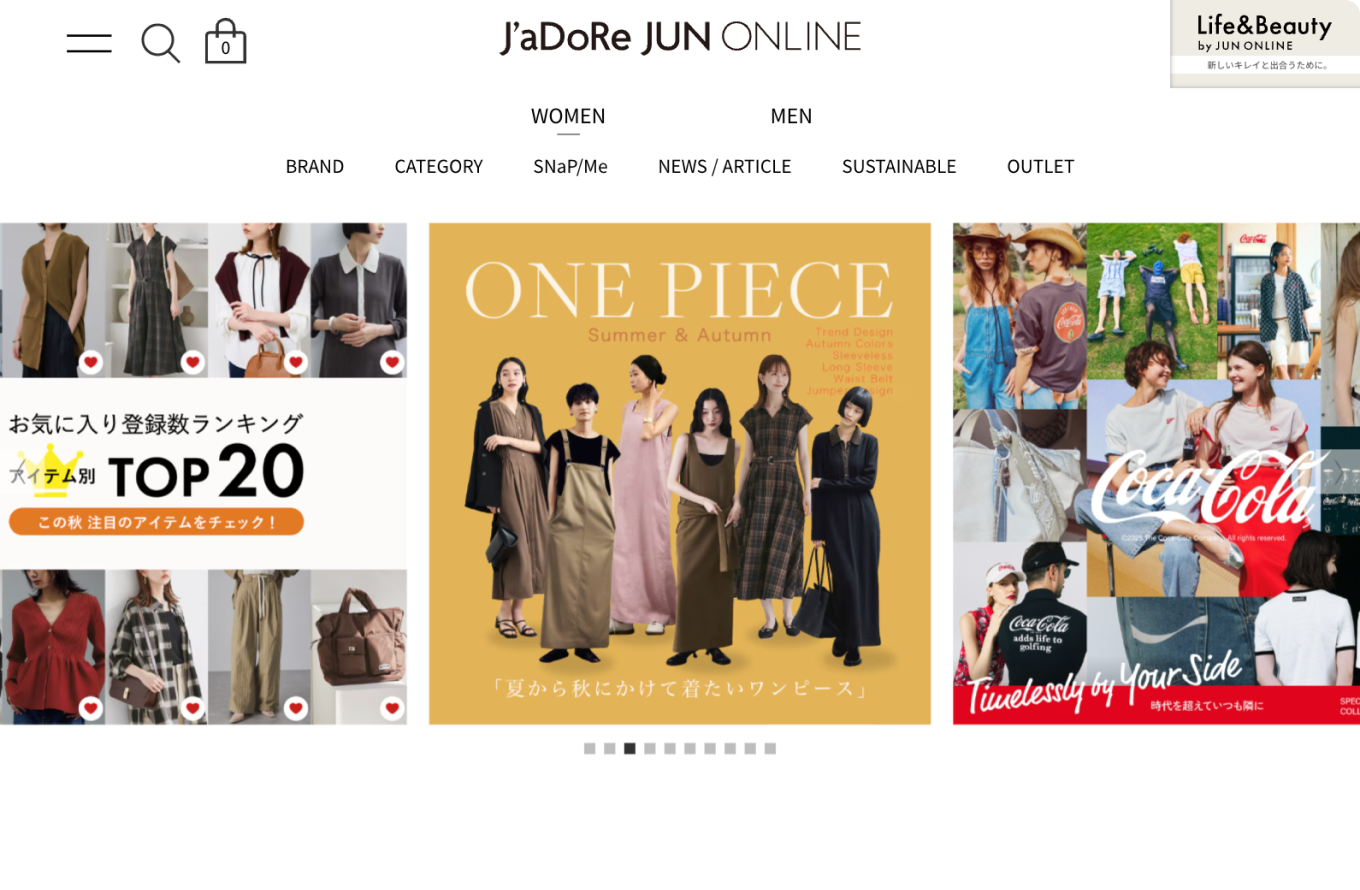Screen dimensions: 1360x890
Task: Select the WOMEN tab
Action: (x=568, y=116)
